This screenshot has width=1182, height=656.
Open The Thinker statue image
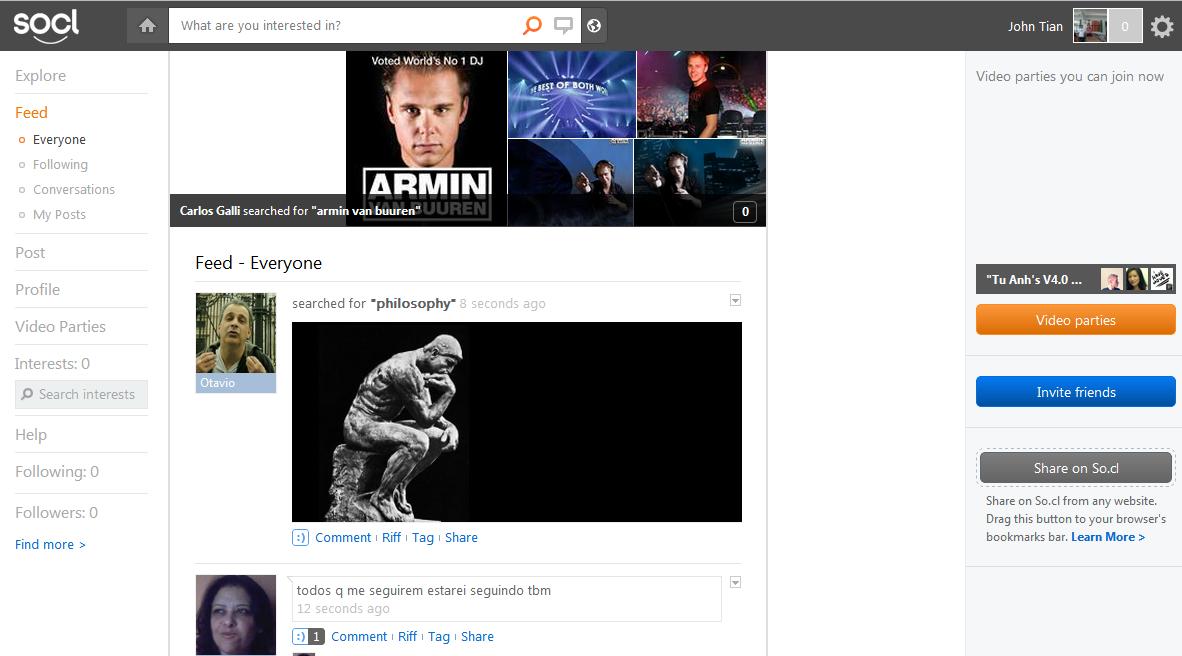click(x=516, y=421)
